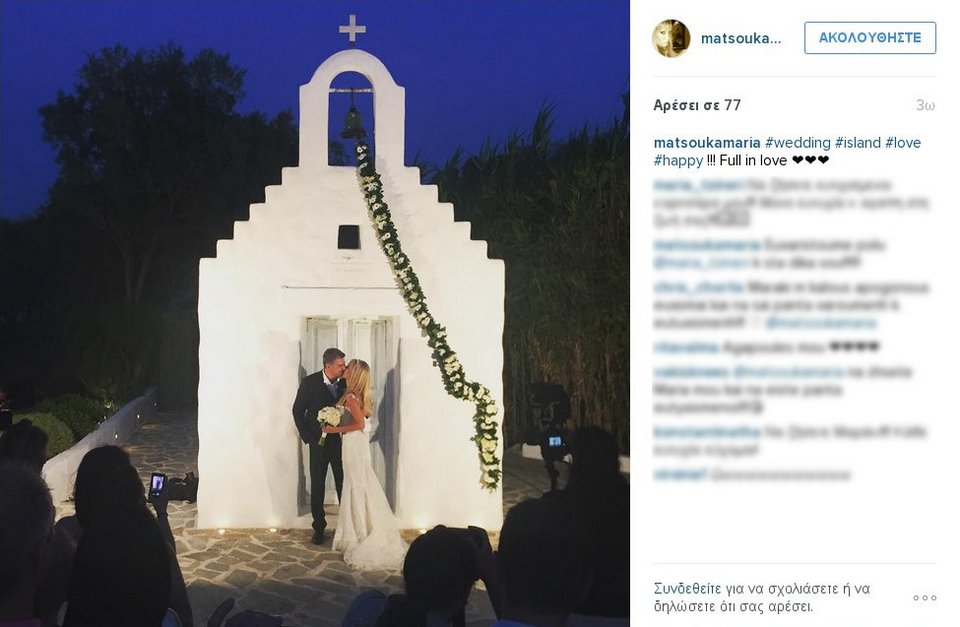Select the #love hashtag link
960x627 pixels.
pos(903,143)
